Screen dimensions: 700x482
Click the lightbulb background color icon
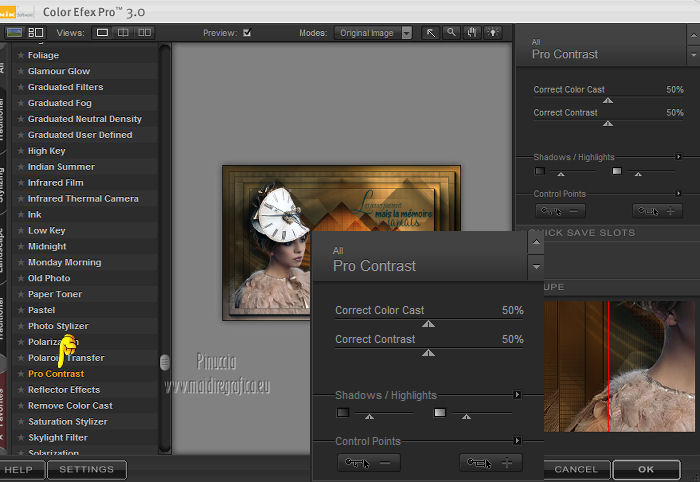point(492,32)
